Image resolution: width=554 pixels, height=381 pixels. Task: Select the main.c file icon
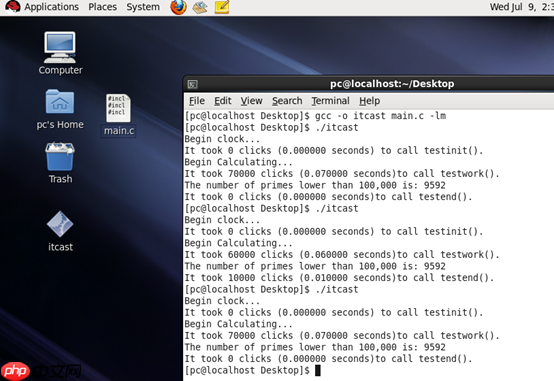119,115
